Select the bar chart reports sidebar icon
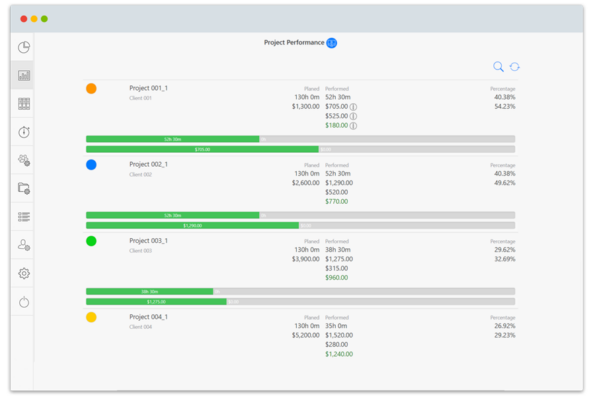Image resolution: width=595 pixels, height=397 pixels. 24,75
